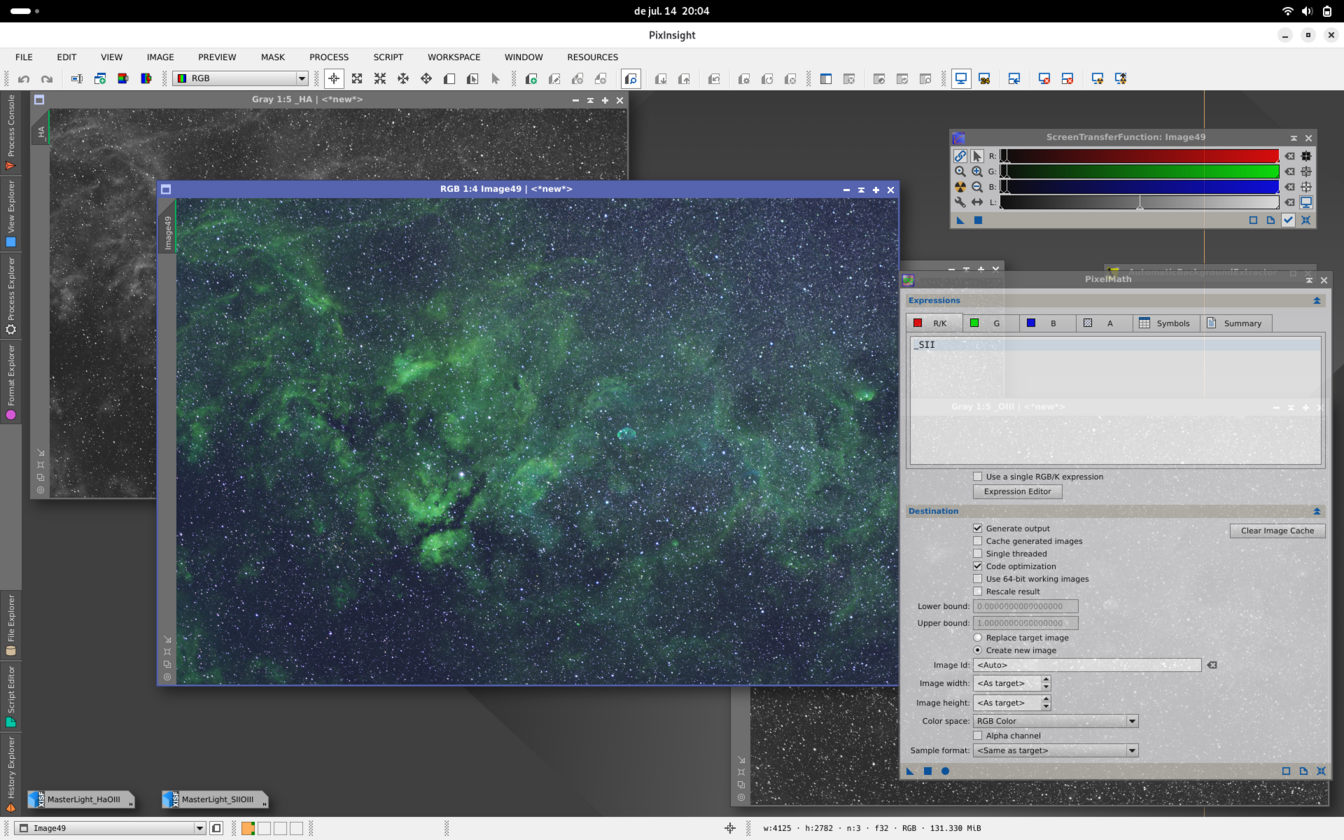1344x840 pixels.
Task: Open the WORKSPACE menu
Action: coord(454,57)
